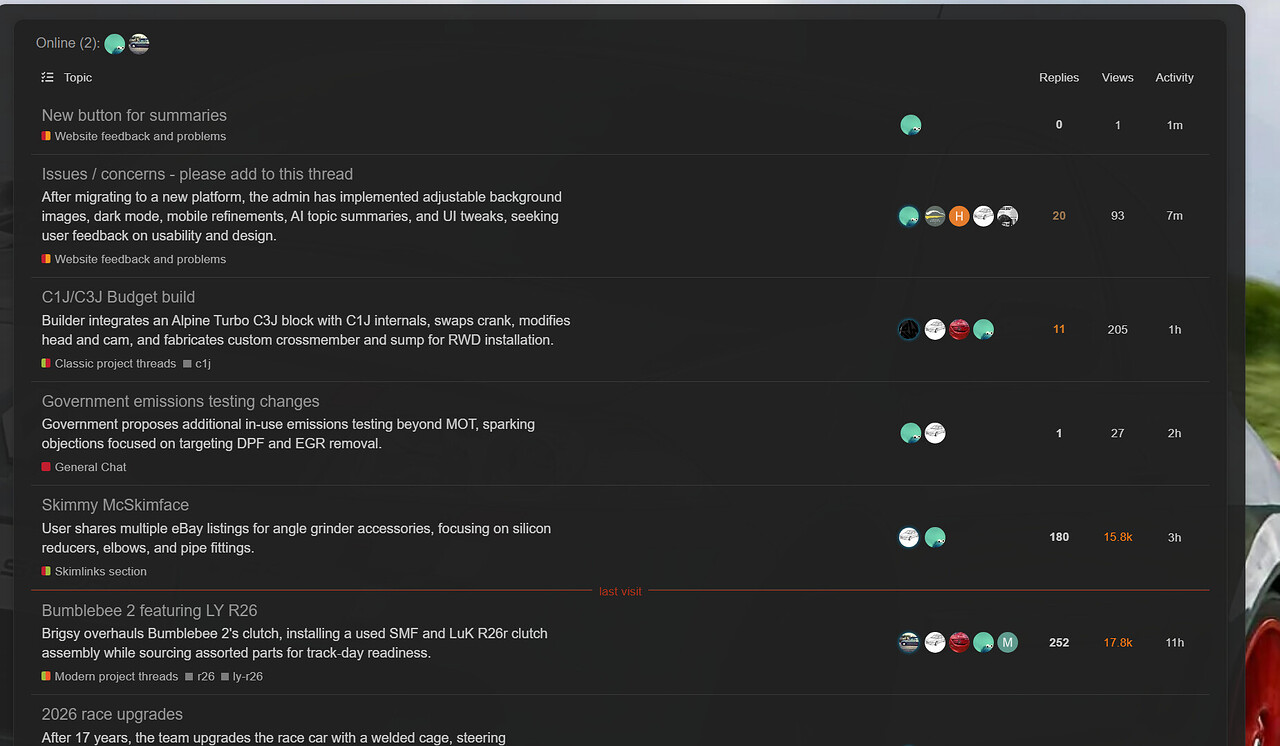
Task: Open the Skimmy McSkimface topic
Action: coord(115,505)
